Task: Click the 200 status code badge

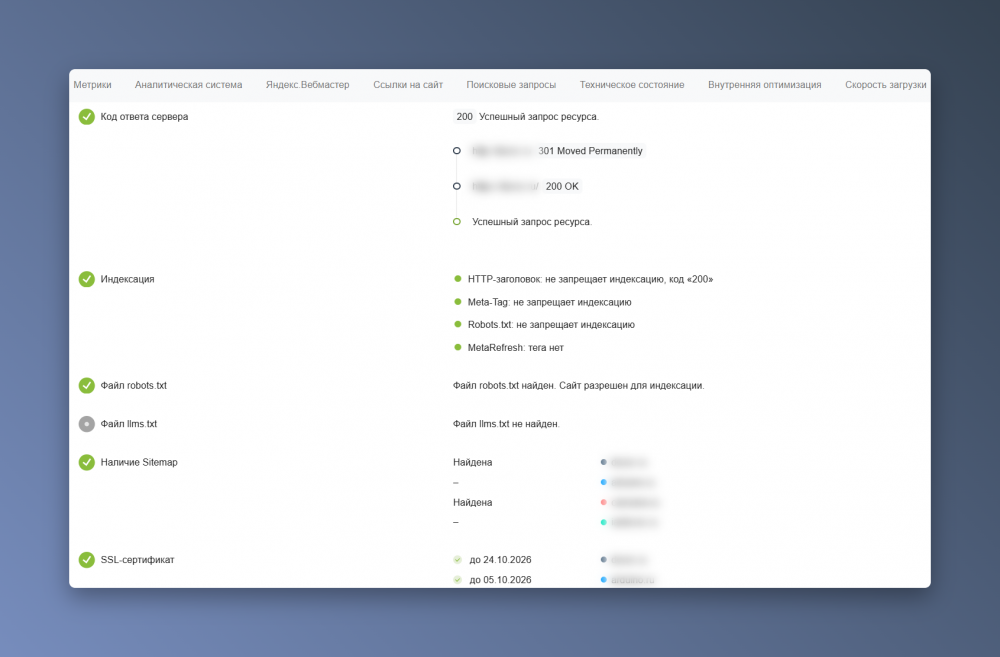Action: 464,117
